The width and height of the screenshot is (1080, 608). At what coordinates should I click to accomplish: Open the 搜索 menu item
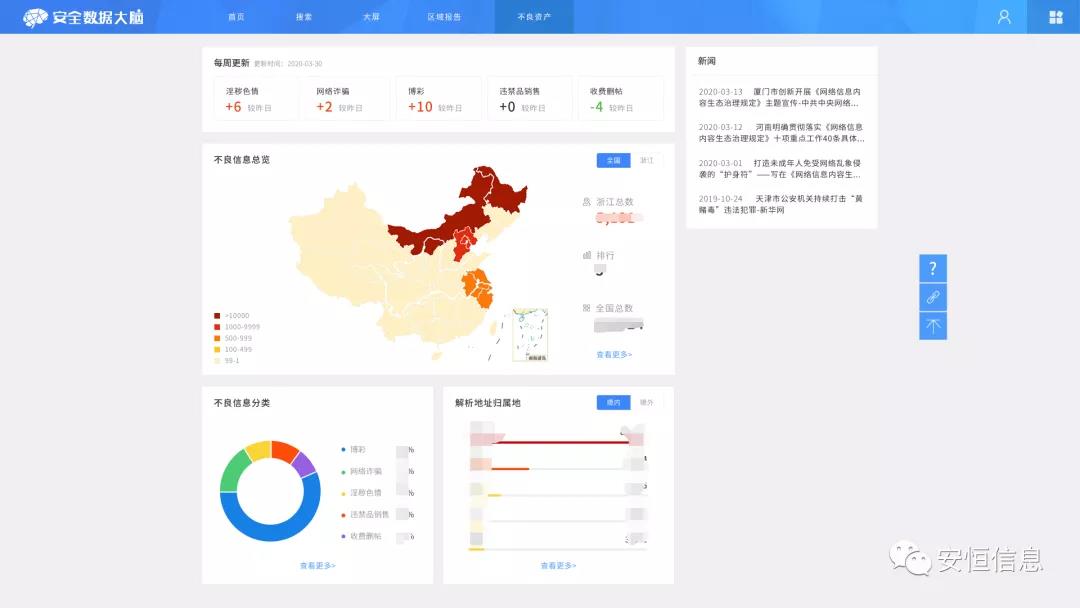305,16
